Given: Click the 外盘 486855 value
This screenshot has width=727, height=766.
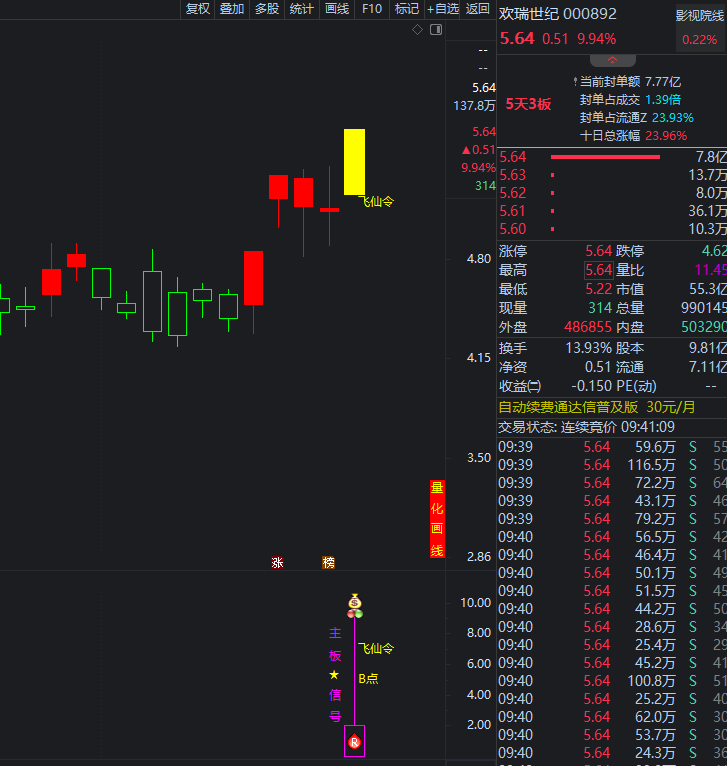Looking at the screenshot, I should [x=588, y=327].
